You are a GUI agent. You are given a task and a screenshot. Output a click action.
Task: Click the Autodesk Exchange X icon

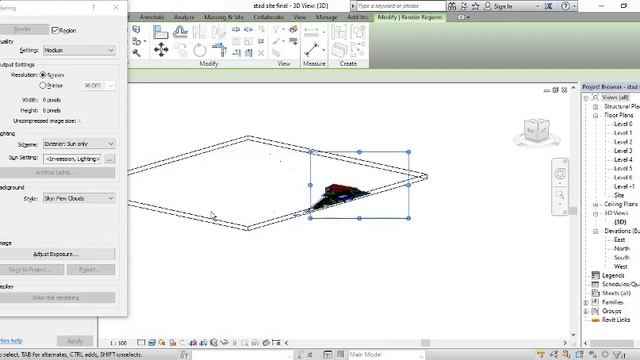tap(548, 6)
